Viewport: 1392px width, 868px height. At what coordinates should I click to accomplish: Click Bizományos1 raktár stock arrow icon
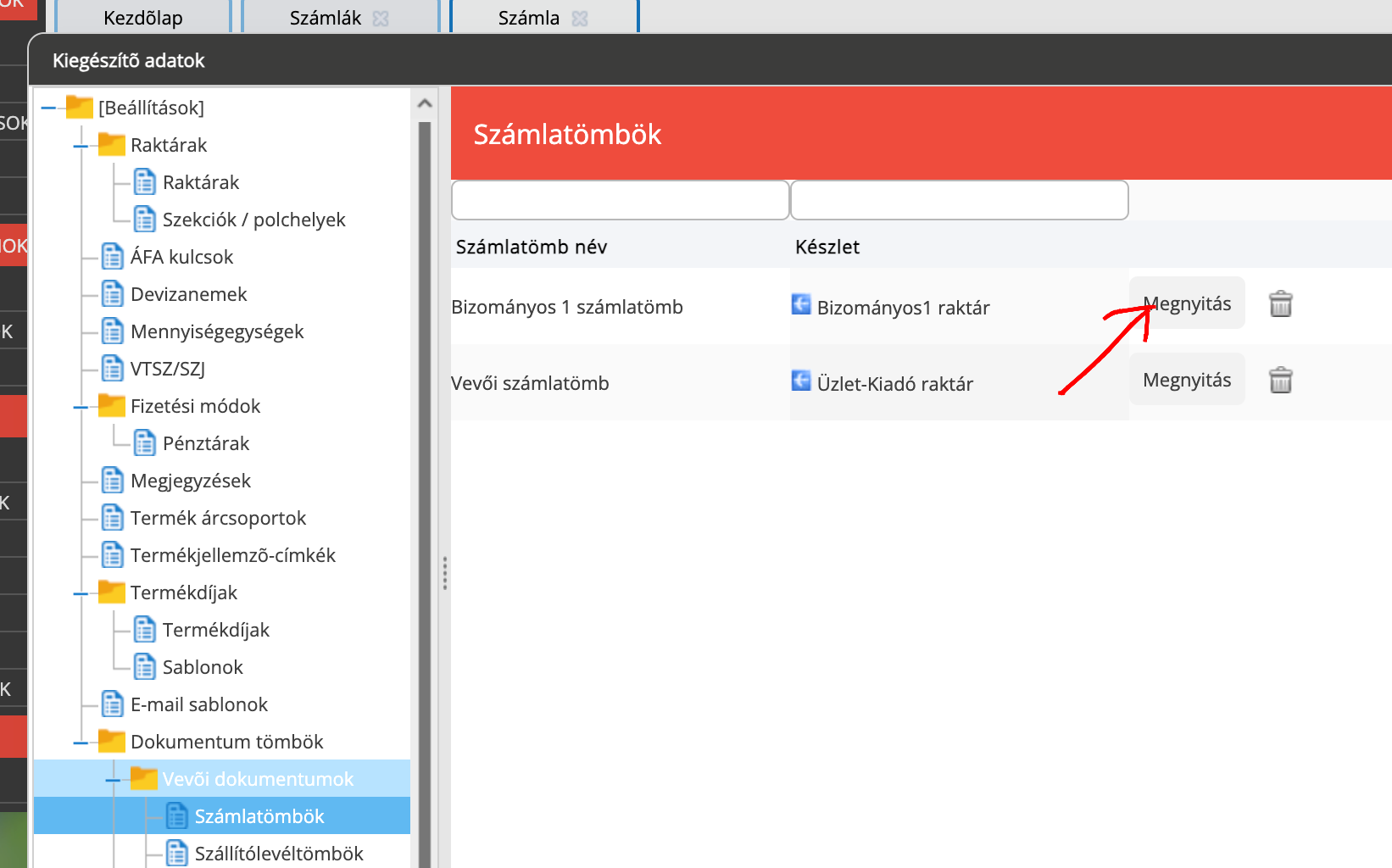point(801,304)
